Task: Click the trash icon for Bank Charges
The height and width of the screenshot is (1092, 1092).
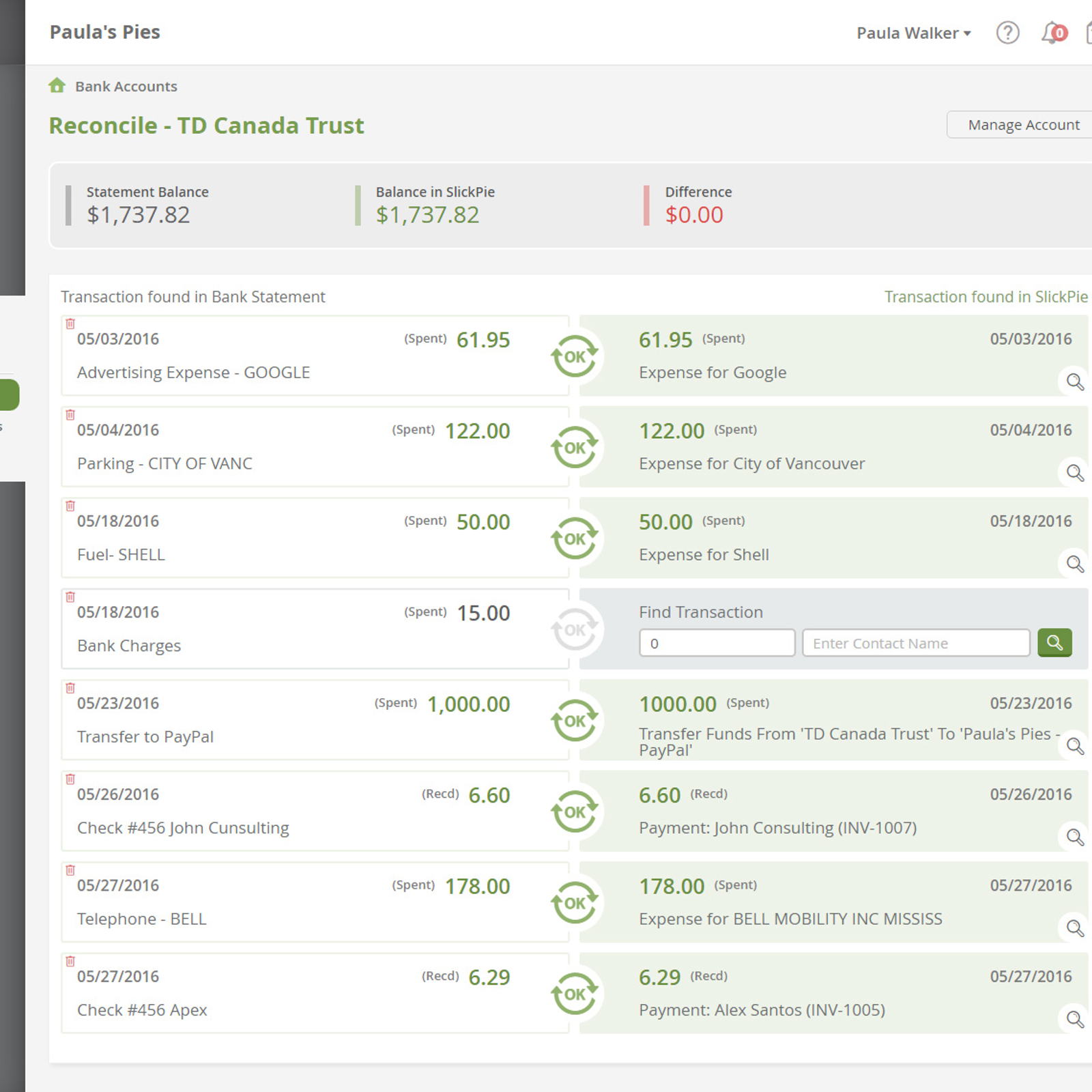Action: (x=70, y=597)
